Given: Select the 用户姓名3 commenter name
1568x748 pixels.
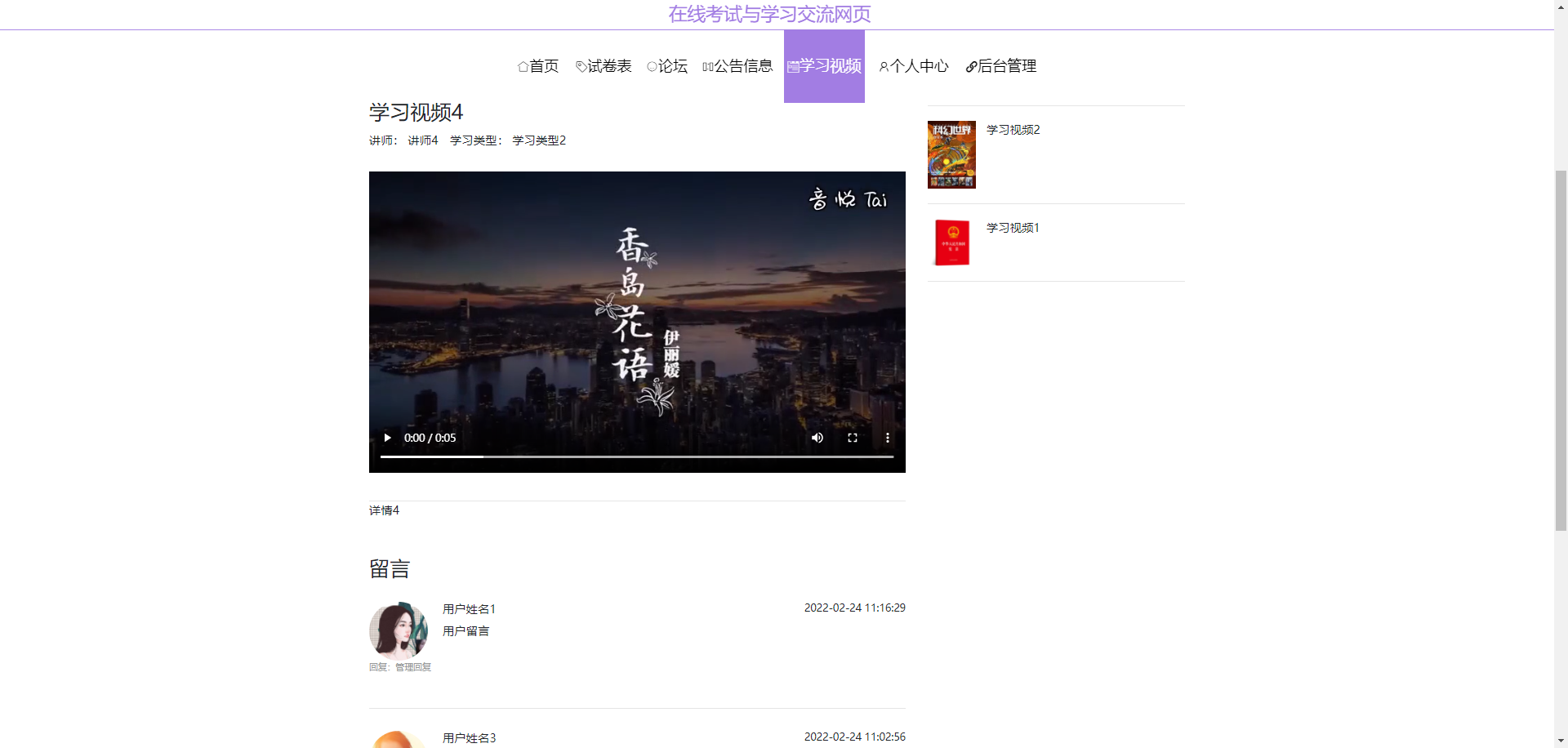Looking at the screenshot, I should 469,738.
